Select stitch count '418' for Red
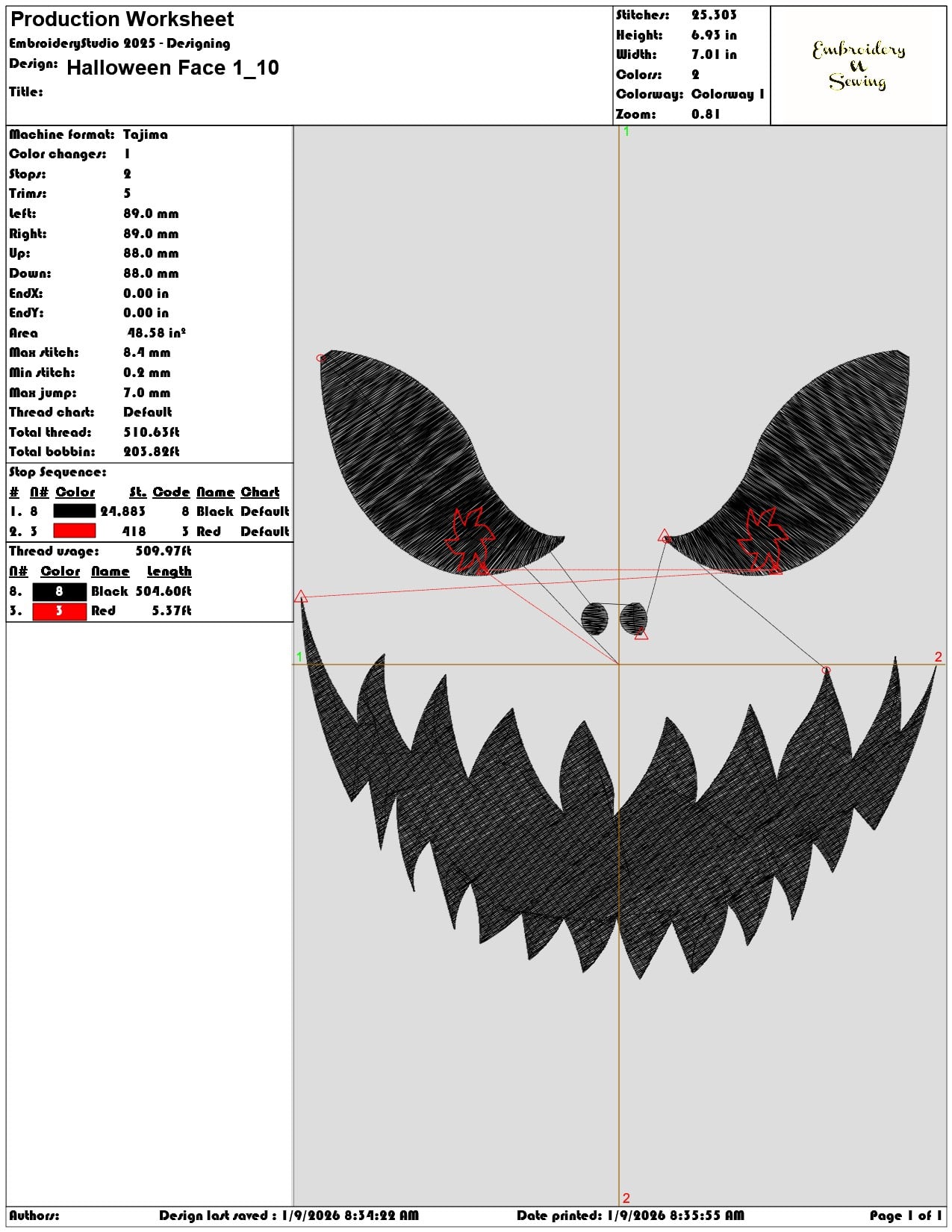 point(134,532)
